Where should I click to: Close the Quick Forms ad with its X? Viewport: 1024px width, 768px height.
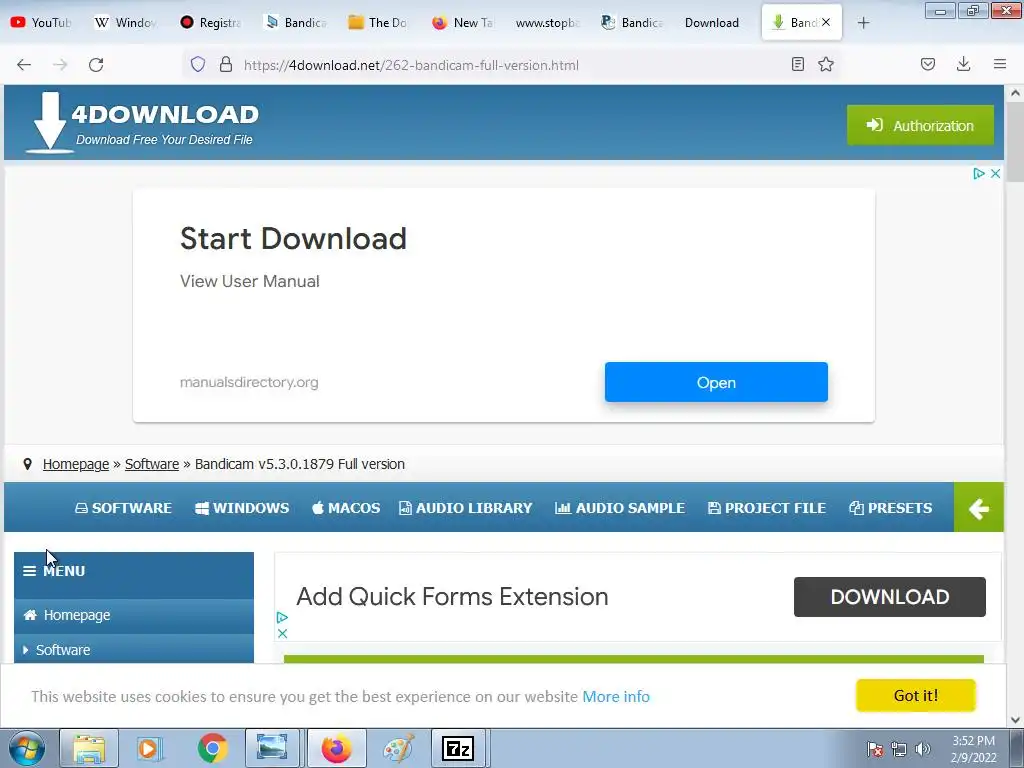click(x=282, y=633)
